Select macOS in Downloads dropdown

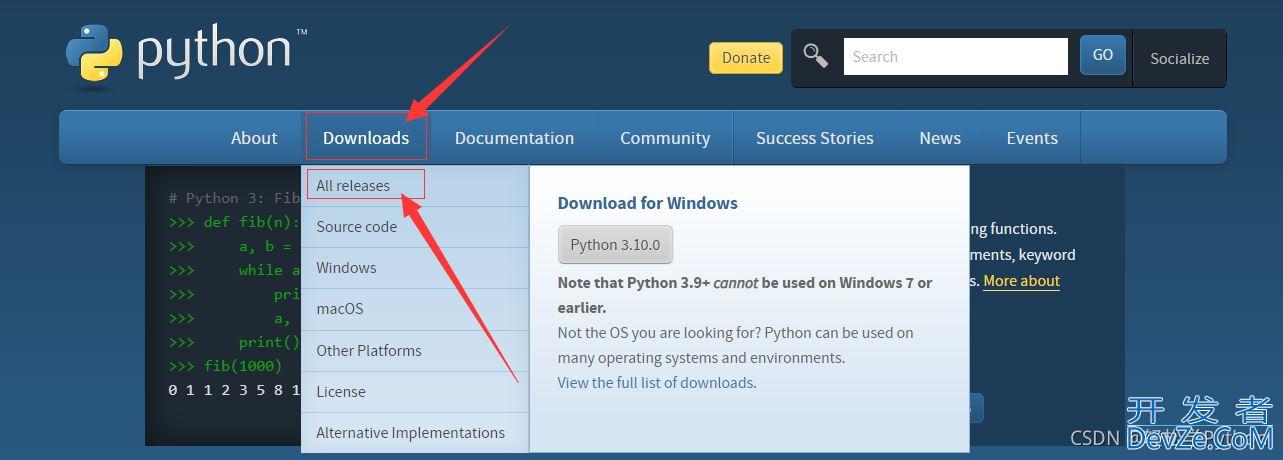pyautogui.click(x=415, y=309)
